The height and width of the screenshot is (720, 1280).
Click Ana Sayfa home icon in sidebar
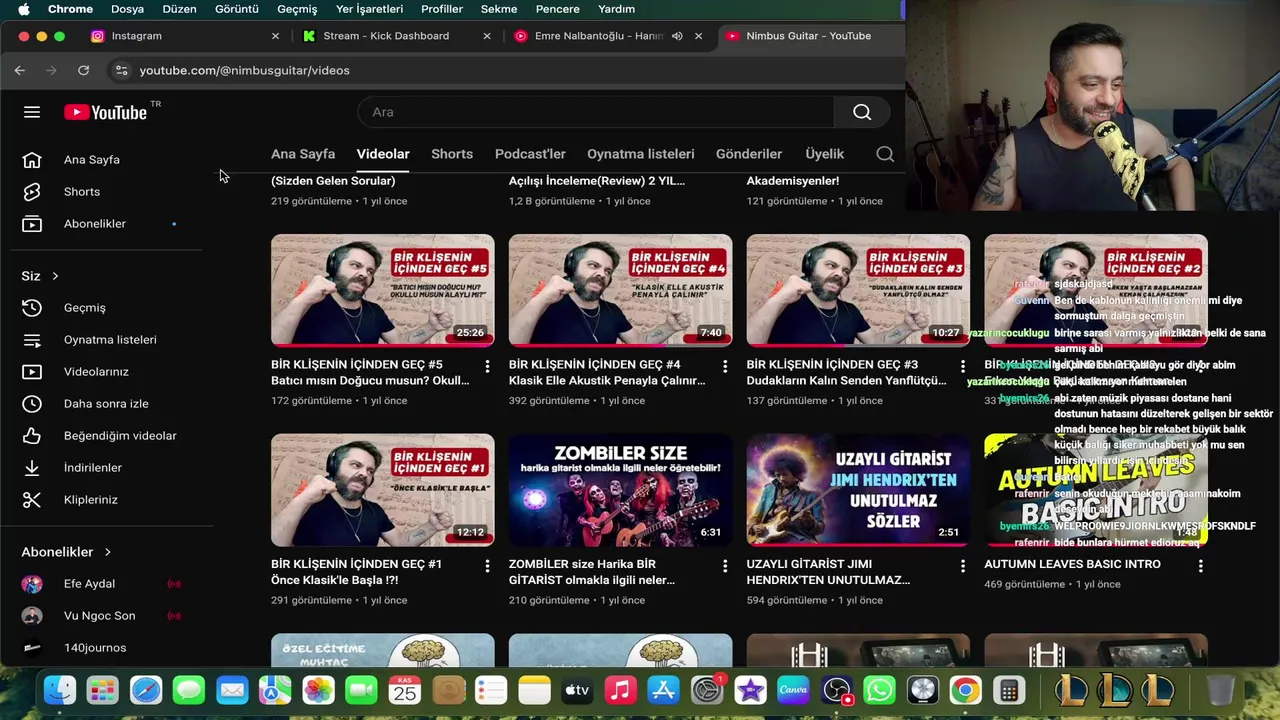pos(32,160)
